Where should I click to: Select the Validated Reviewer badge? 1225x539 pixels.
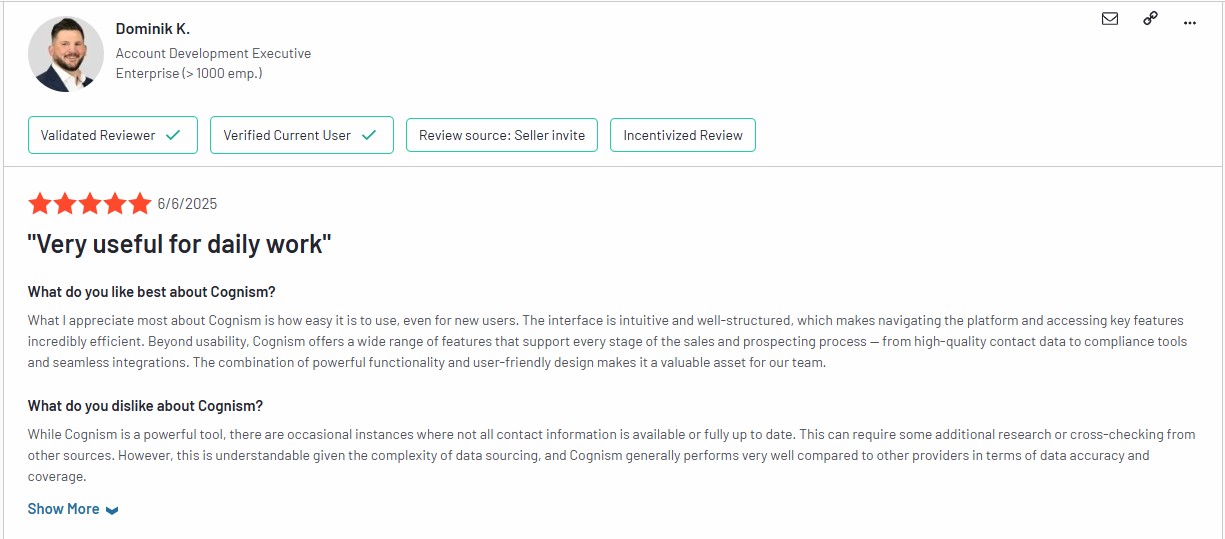(113, 135)
